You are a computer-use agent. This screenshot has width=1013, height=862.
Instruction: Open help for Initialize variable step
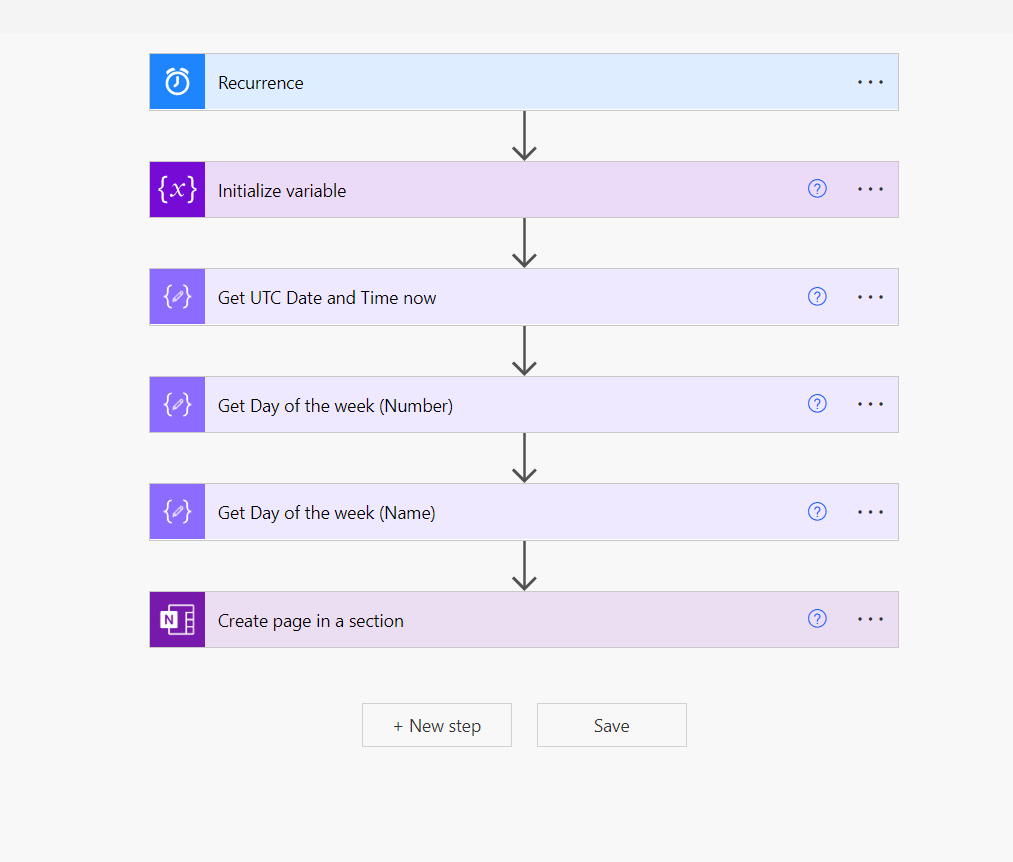pos(817,189)
